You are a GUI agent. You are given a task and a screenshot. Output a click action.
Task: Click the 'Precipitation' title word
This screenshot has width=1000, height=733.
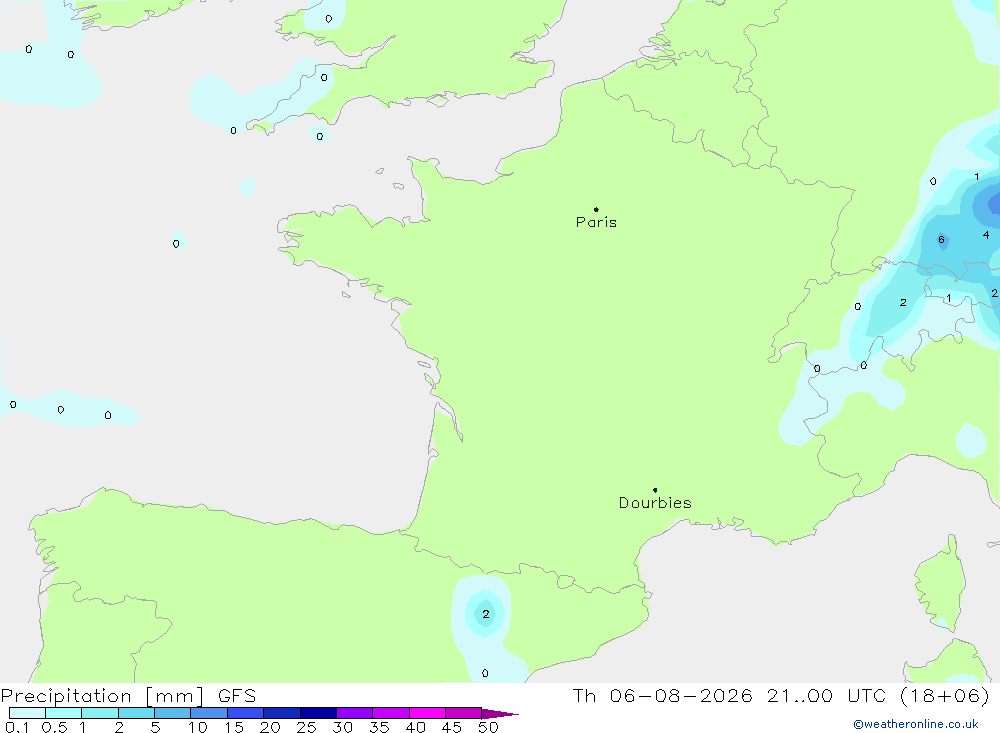click(66, 696)
